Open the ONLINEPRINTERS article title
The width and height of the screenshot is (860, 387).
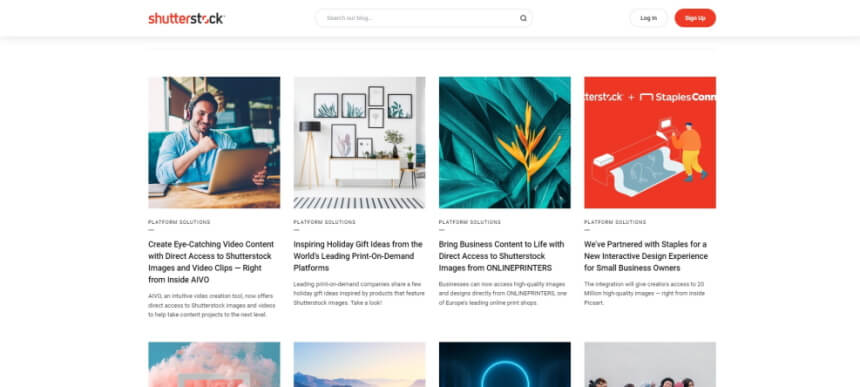501,256
